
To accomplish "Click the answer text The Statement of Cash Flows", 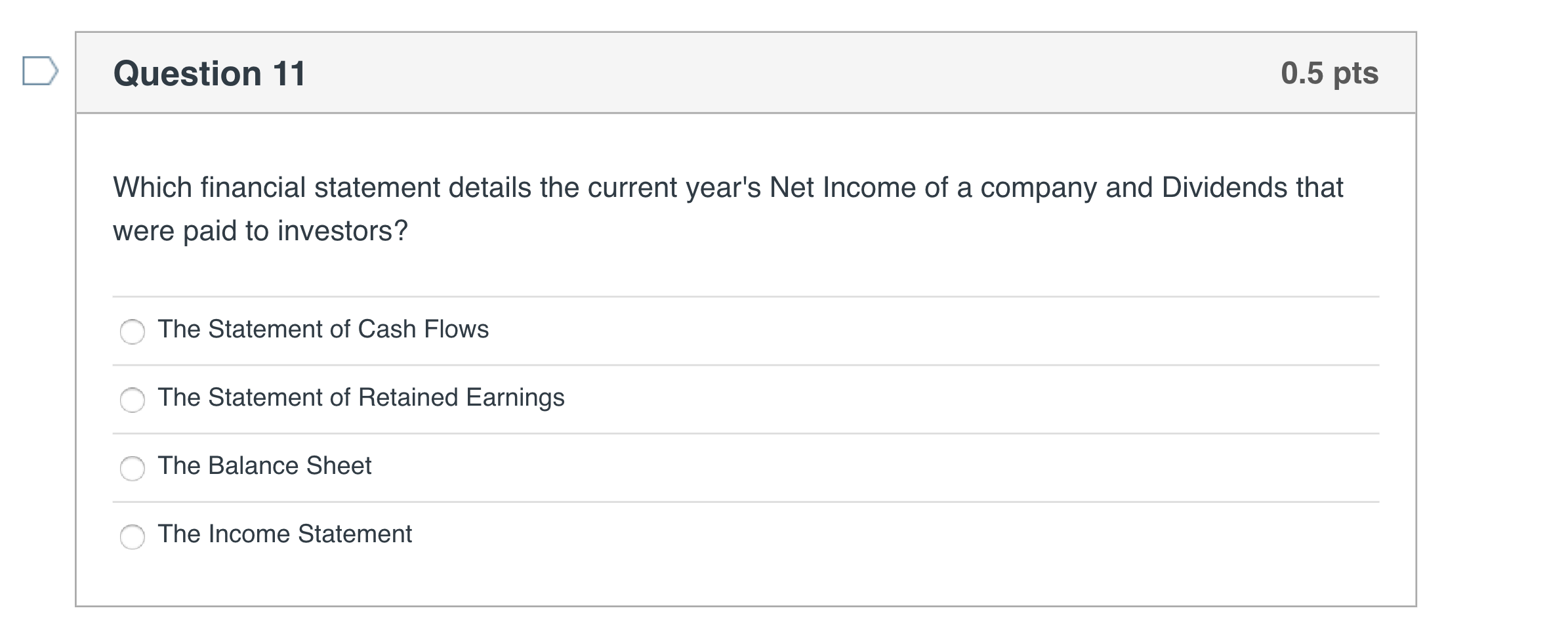I will [323, 330].
